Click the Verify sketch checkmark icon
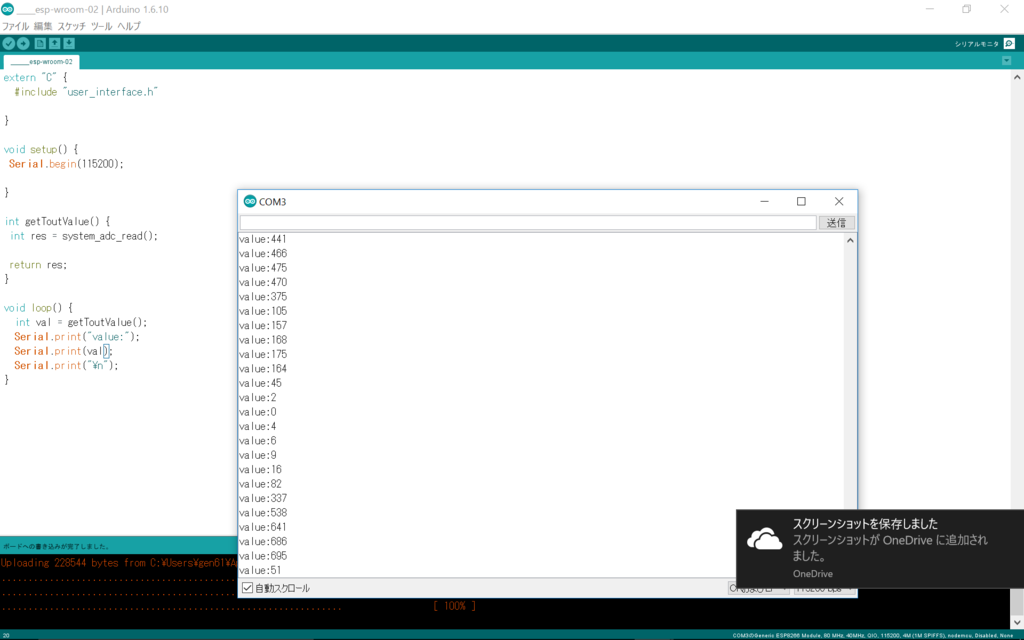This screenshot has height=640, width=1024. 8,44
